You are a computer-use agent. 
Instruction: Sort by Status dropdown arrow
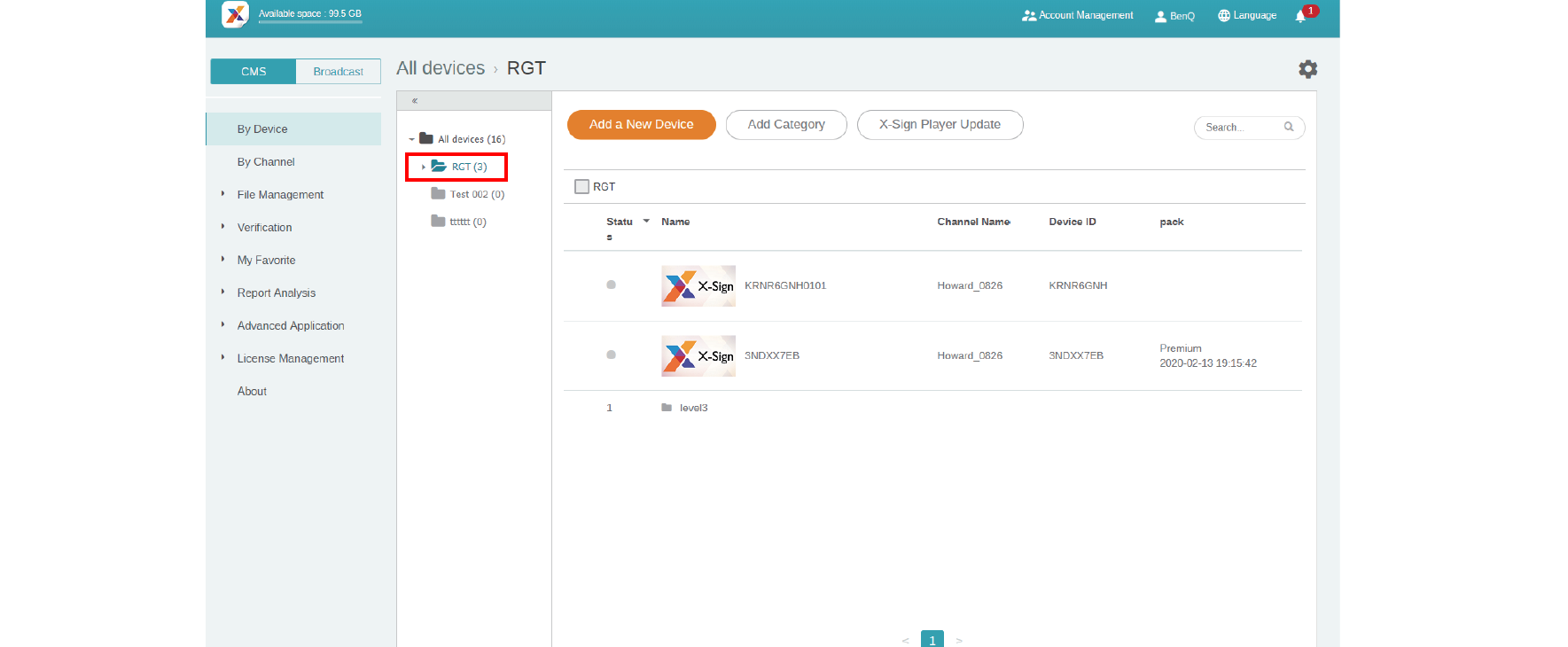coord(646,222)
